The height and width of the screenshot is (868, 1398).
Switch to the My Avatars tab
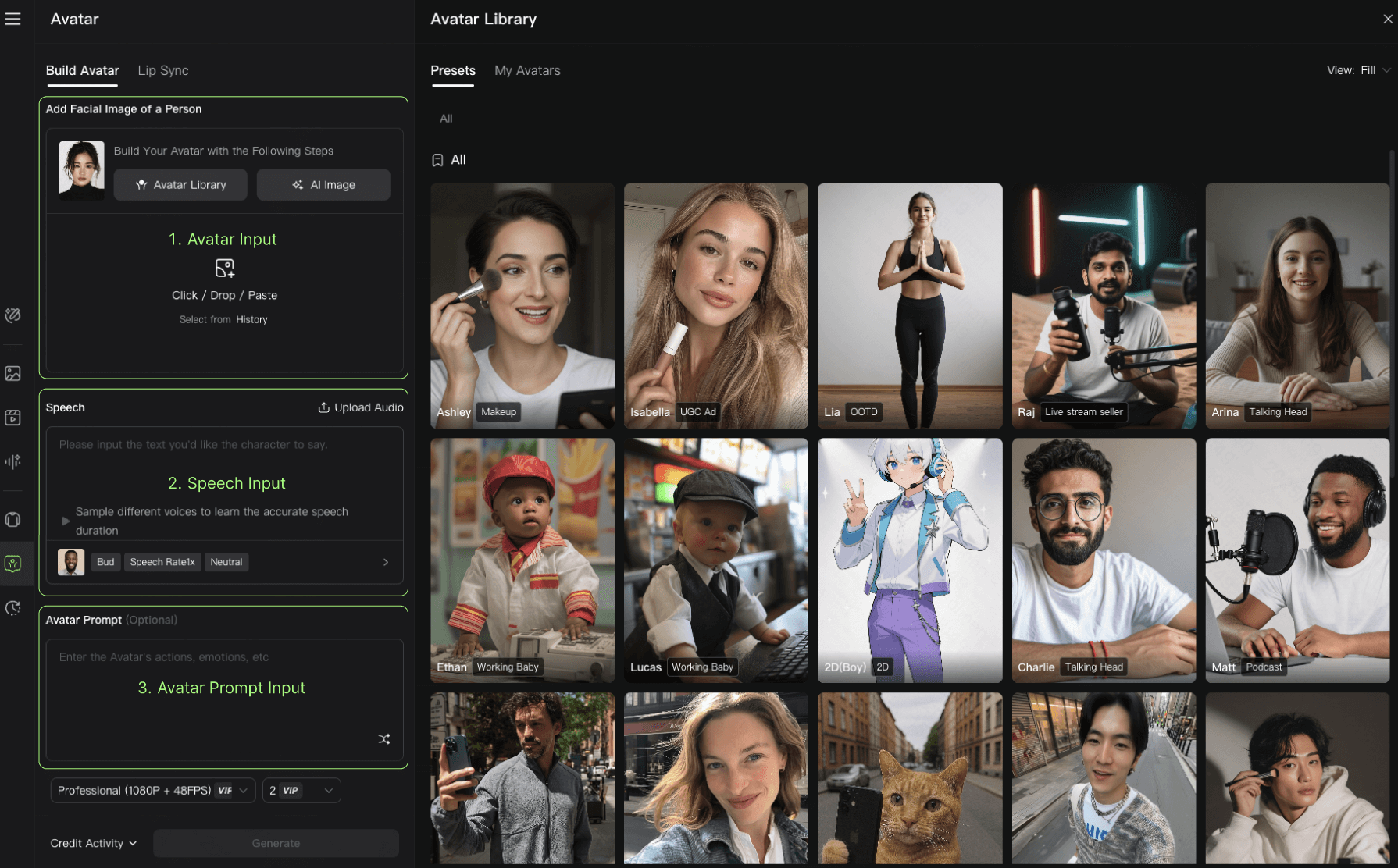527,70
